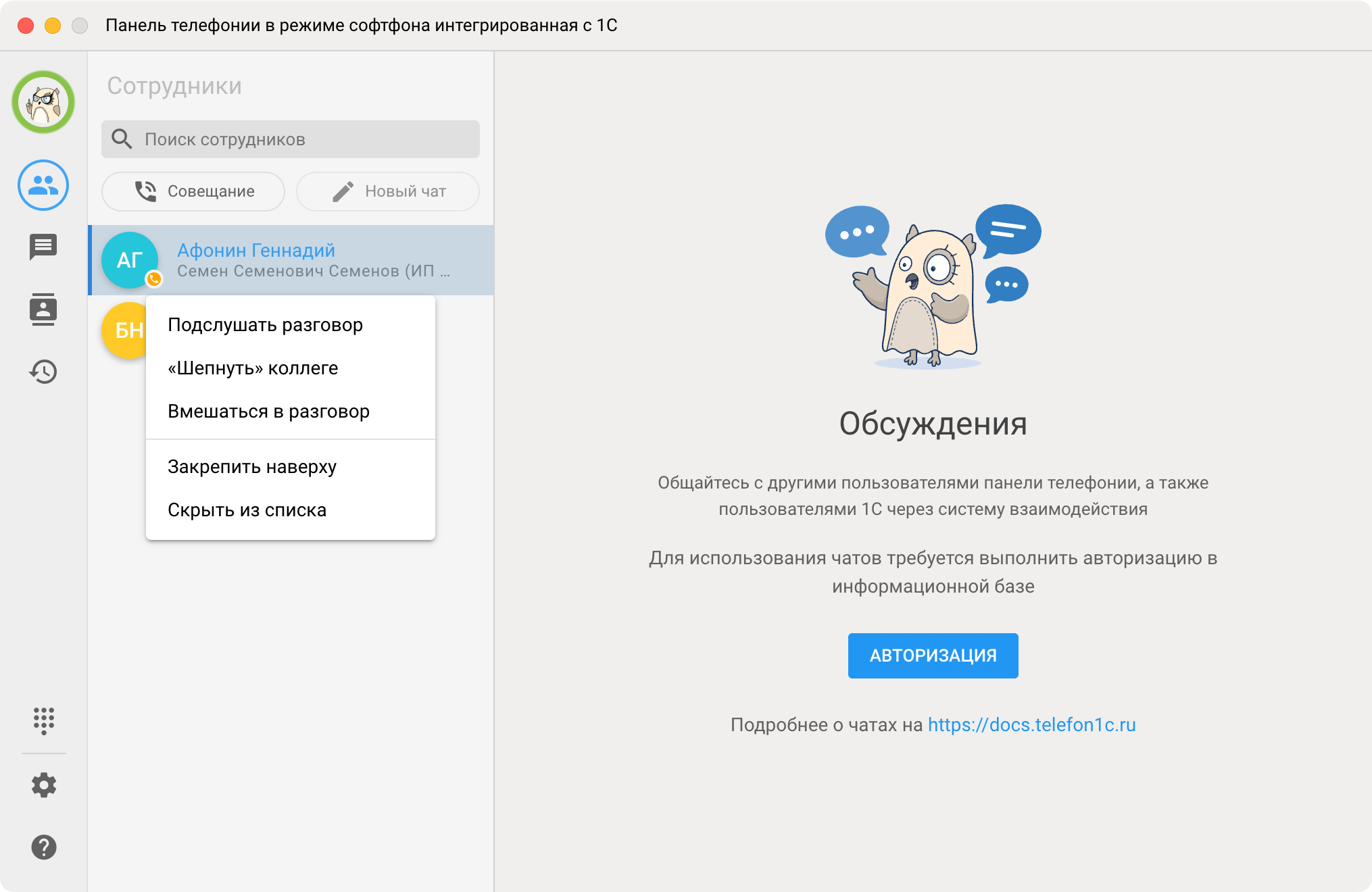Select the Афонин Геннадий employee name
This screenshot has height=892, width=1372.
point(256,250)
